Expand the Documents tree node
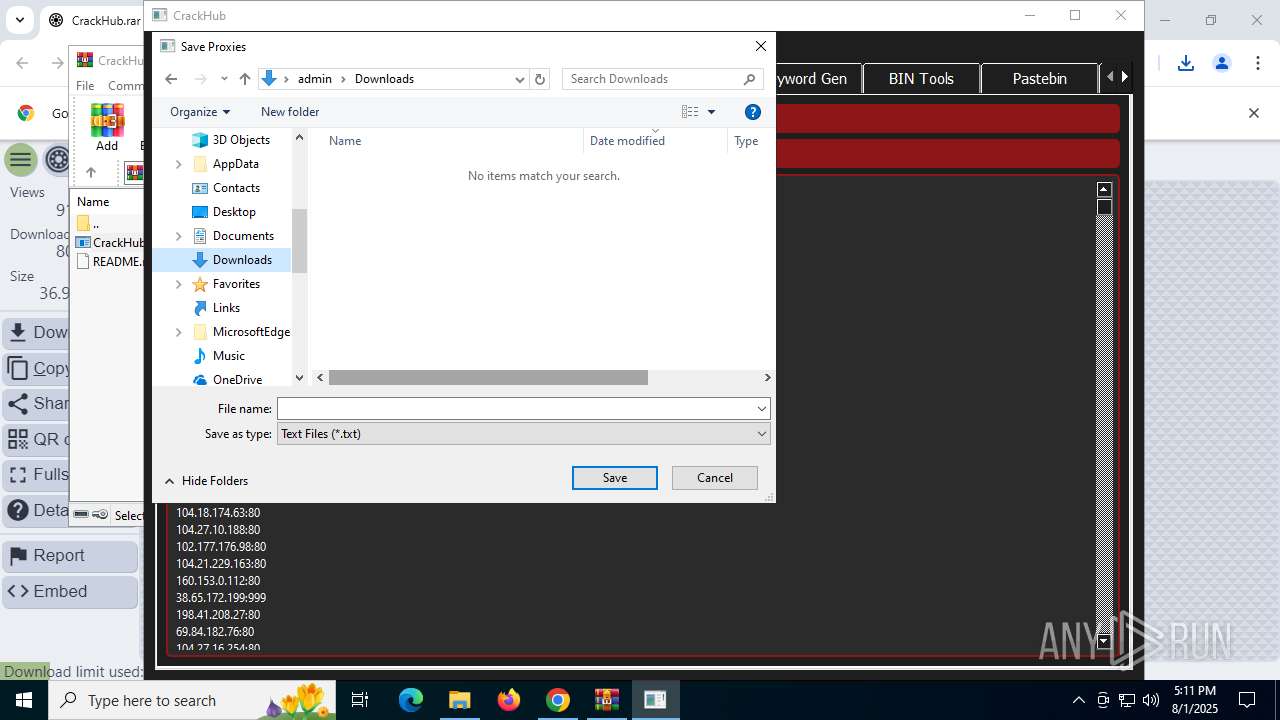 pos(179,236)
